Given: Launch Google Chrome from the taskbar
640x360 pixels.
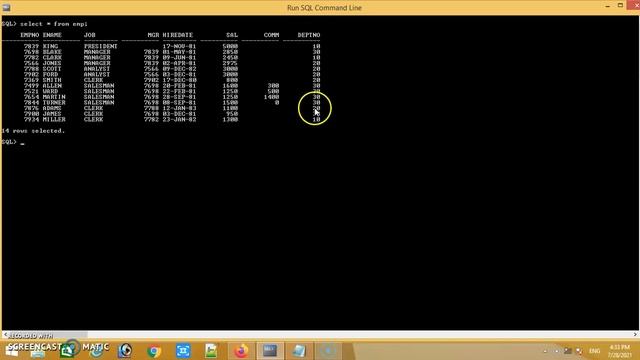Looking at the screenshot, I should coord(154,351).
